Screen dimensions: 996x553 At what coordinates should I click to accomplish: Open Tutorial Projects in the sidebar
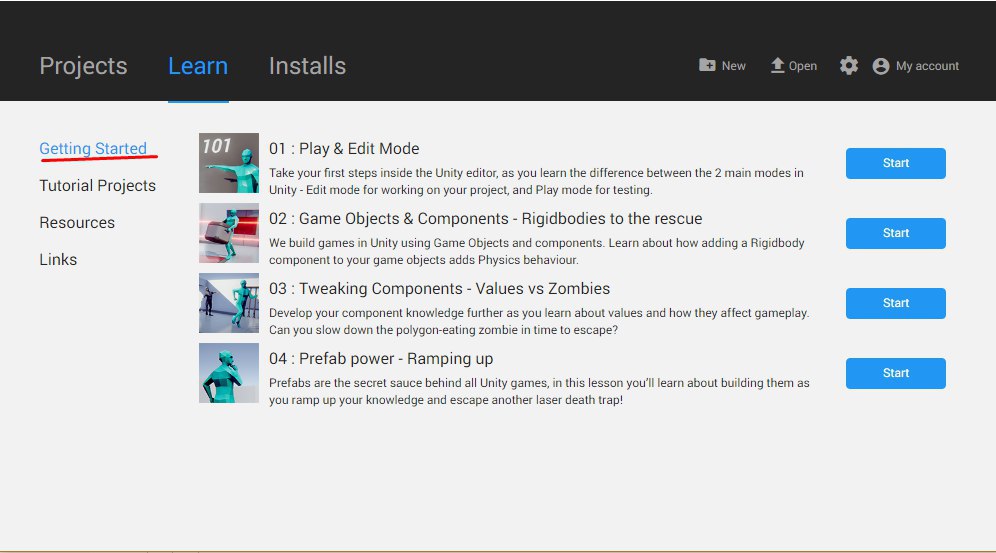point(98,185)
